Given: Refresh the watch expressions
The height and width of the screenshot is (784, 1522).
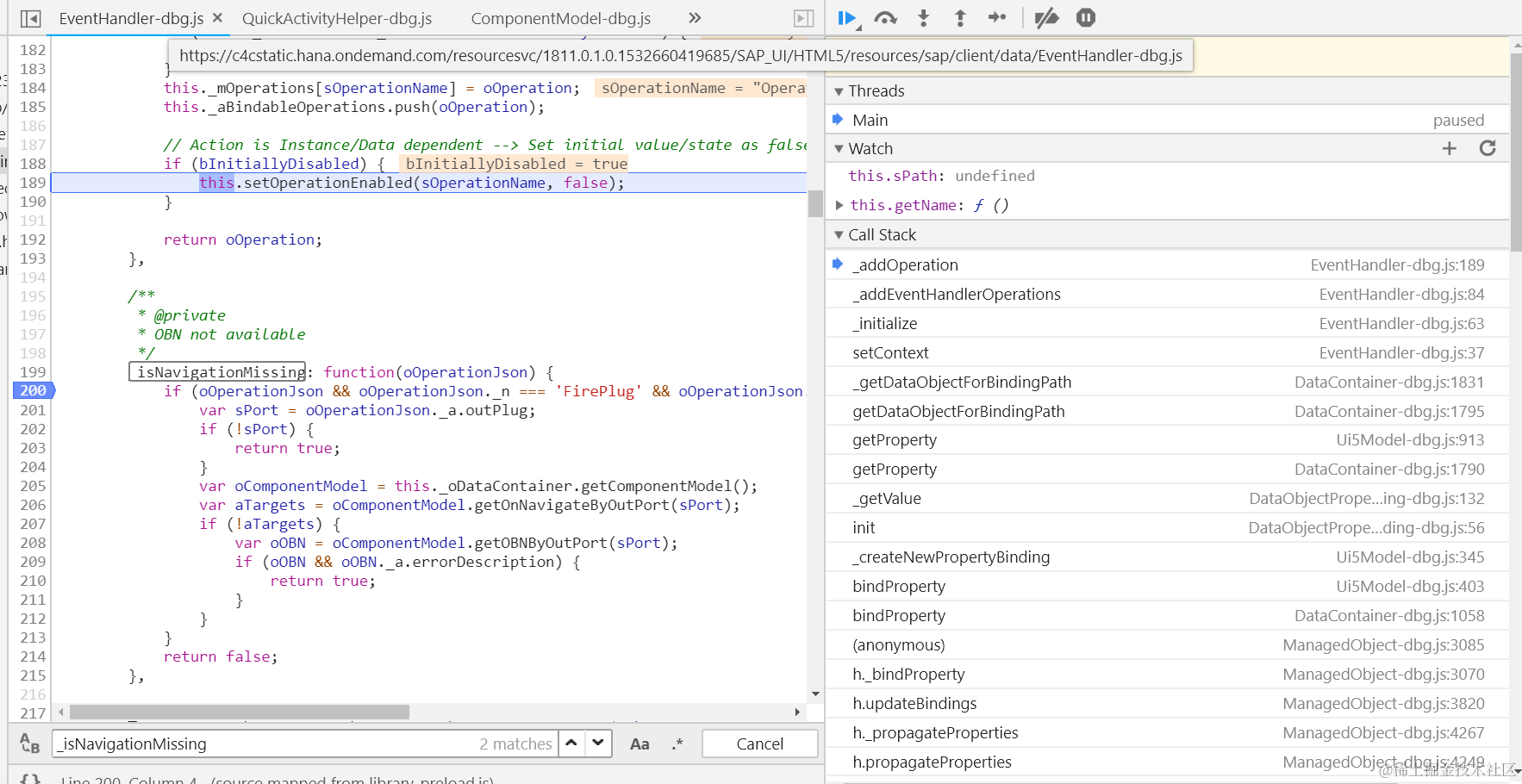Looking at the screenshot, I should click(1488, 148).
